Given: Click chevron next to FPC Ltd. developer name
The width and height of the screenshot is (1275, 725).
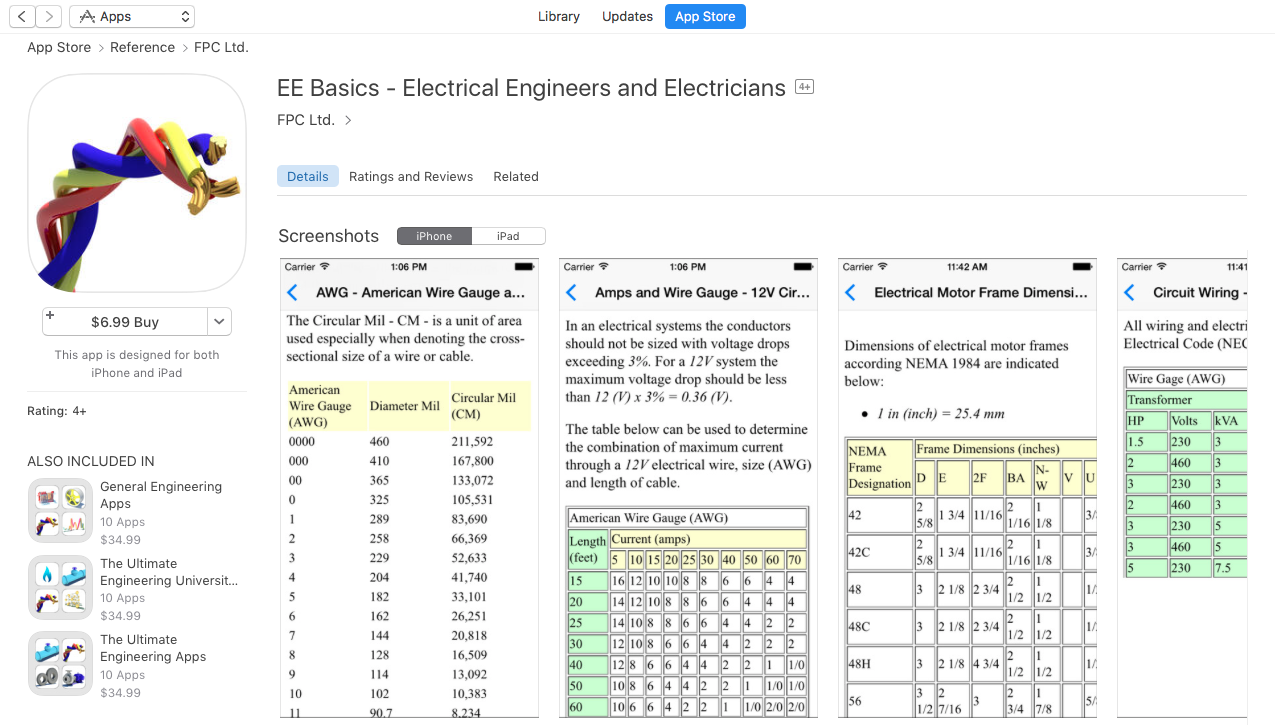Looking at the screenshot, I should click(348, 120).
